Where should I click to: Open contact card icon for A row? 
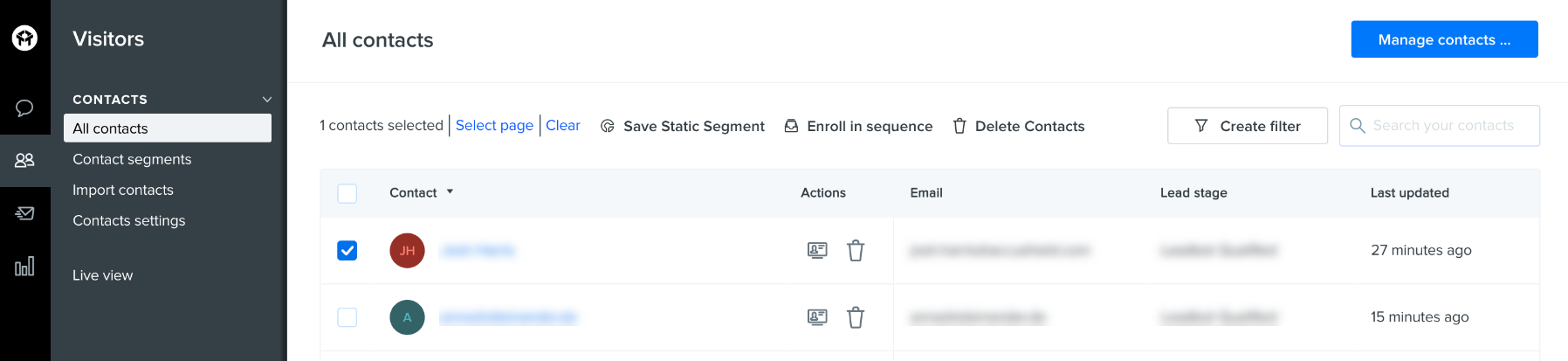(x=817, y=317)
